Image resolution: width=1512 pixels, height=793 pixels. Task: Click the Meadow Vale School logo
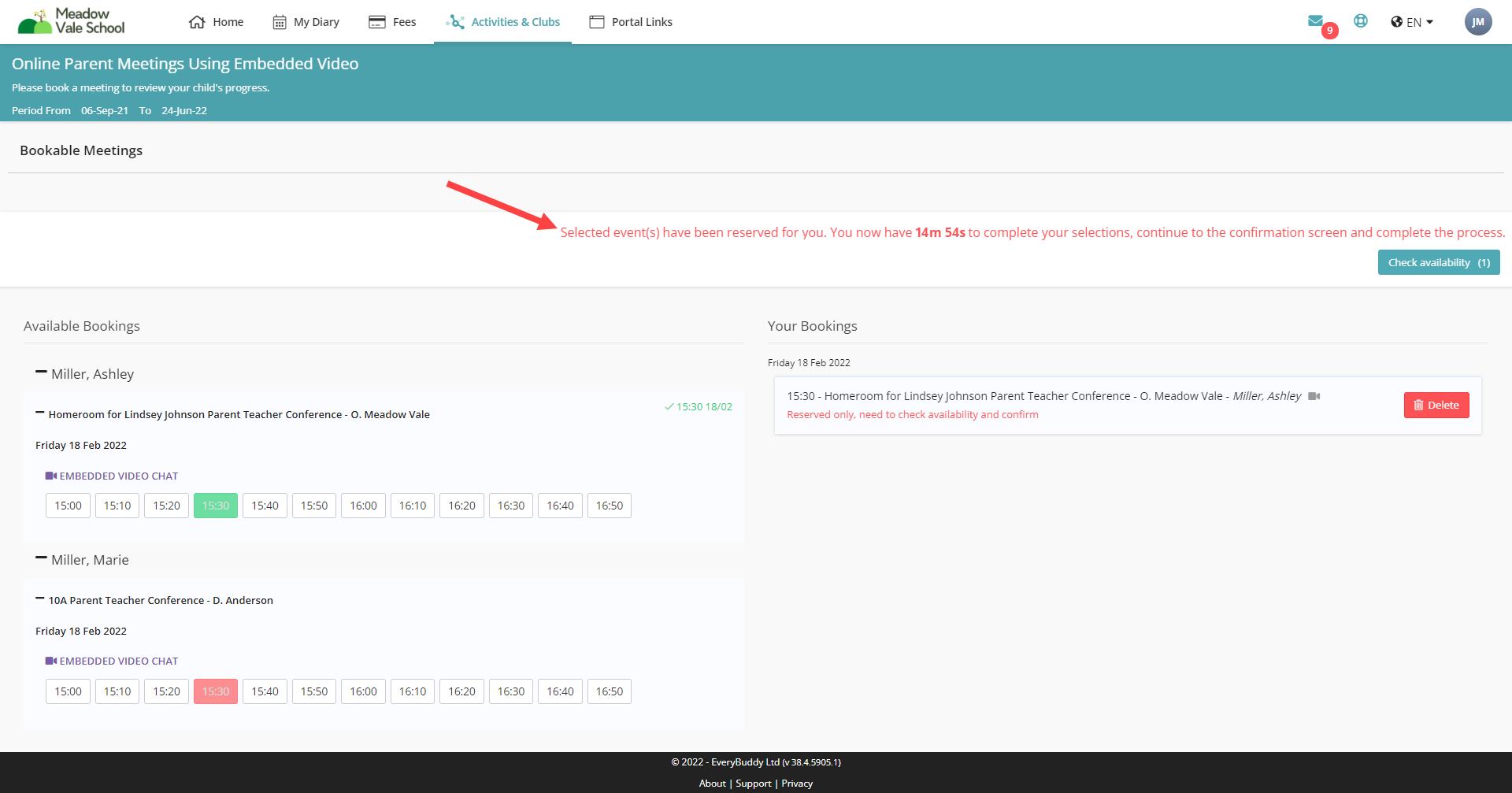point(72,21)
